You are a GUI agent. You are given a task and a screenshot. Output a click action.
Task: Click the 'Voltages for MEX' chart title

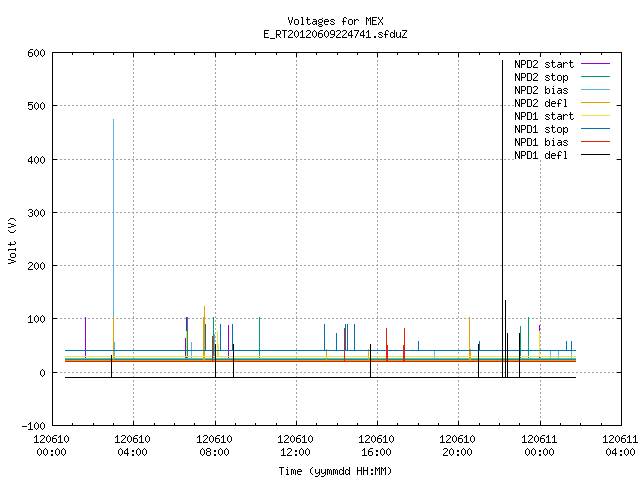[x=335, y=21]
